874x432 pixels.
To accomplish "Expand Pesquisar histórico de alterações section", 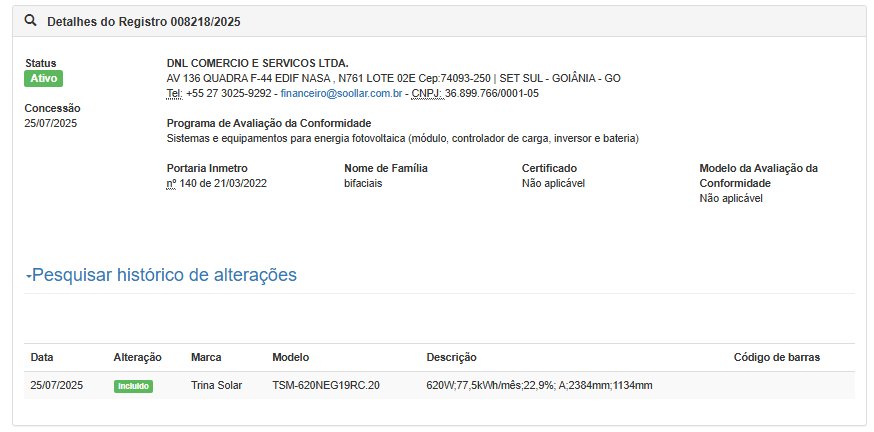I will (164, 275).
